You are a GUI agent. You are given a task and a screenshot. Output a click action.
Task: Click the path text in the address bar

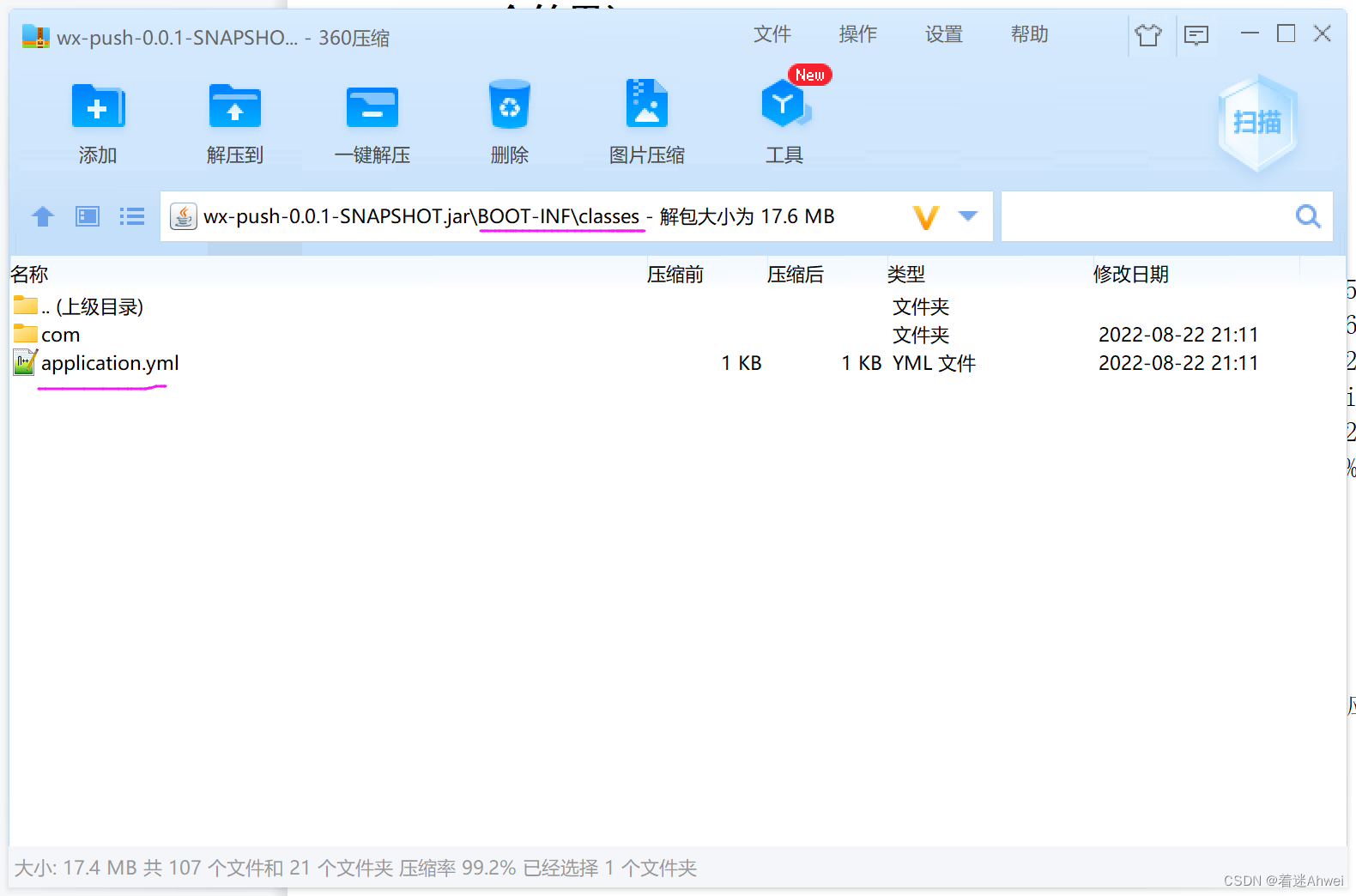coord(519,216)
